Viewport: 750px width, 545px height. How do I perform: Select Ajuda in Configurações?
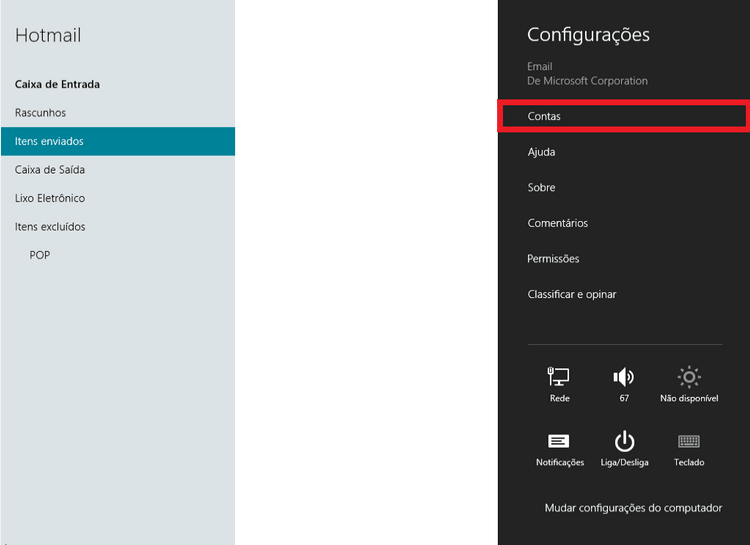541,152
